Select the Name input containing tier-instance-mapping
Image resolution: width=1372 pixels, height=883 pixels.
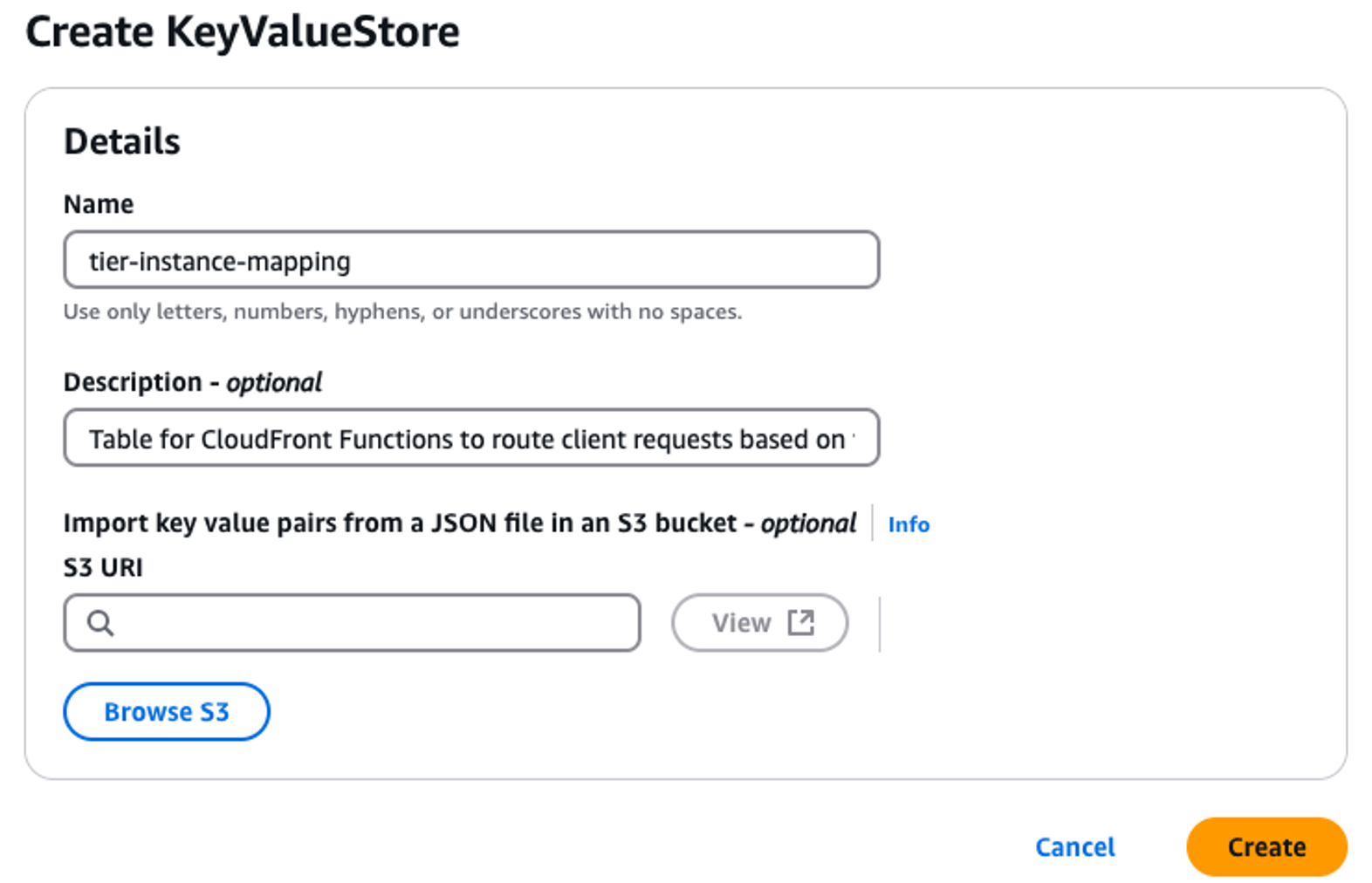pos(471,259)
